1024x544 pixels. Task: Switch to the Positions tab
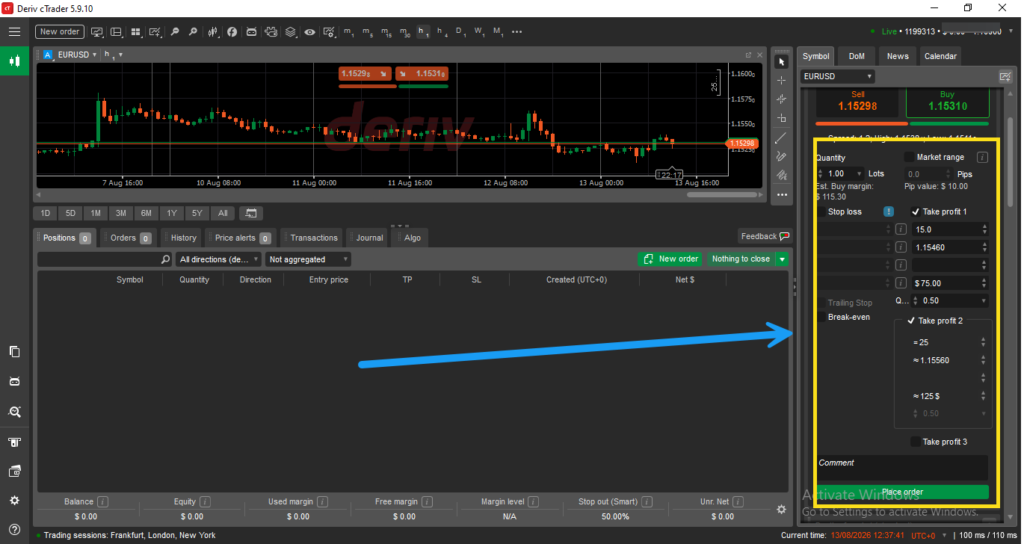65,238
